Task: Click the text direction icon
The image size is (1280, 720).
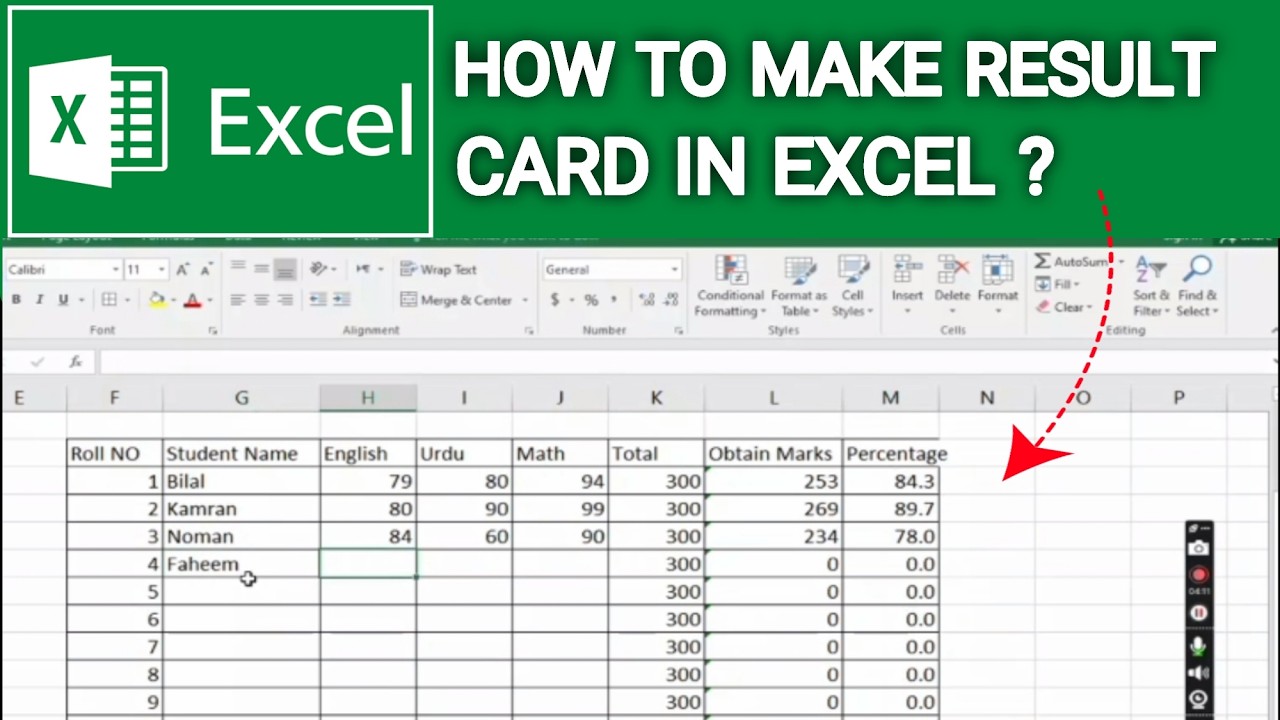Action: pos(364,268)
